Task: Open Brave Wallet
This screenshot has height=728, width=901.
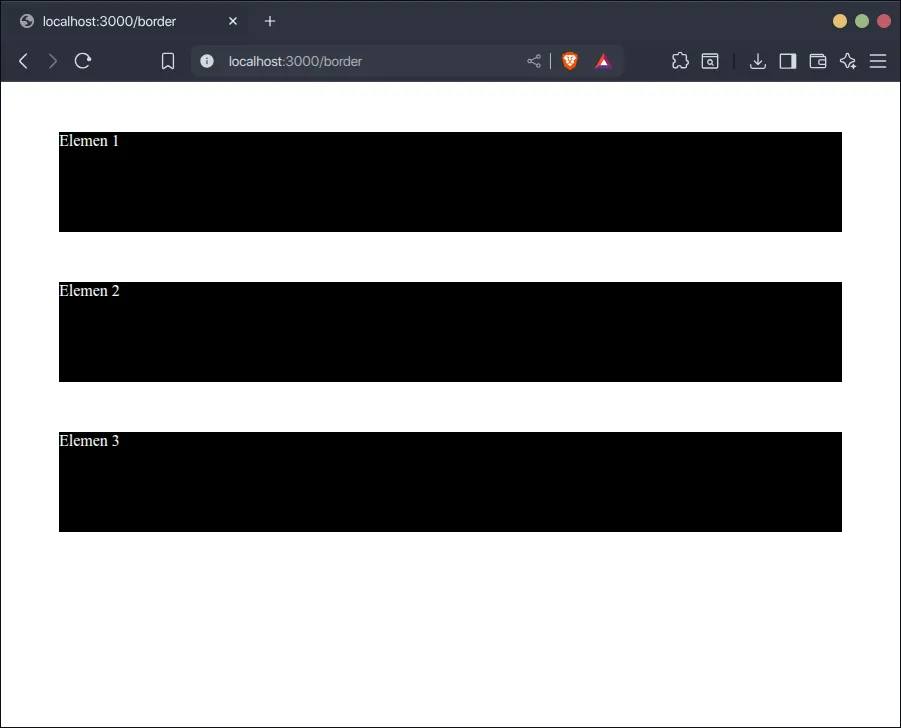Action: point(818,61)
